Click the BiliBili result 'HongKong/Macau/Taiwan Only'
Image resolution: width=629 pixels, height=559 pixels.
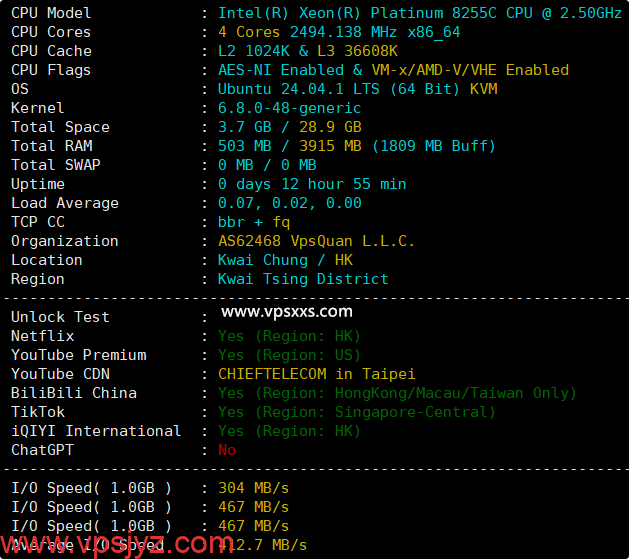click(451, 393)
